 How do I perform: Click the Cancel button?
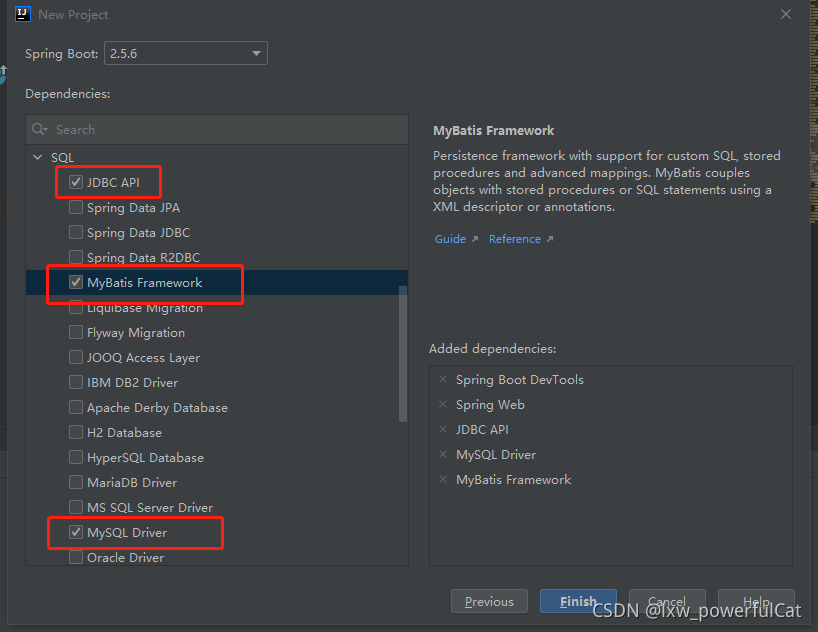pos(667,601)
